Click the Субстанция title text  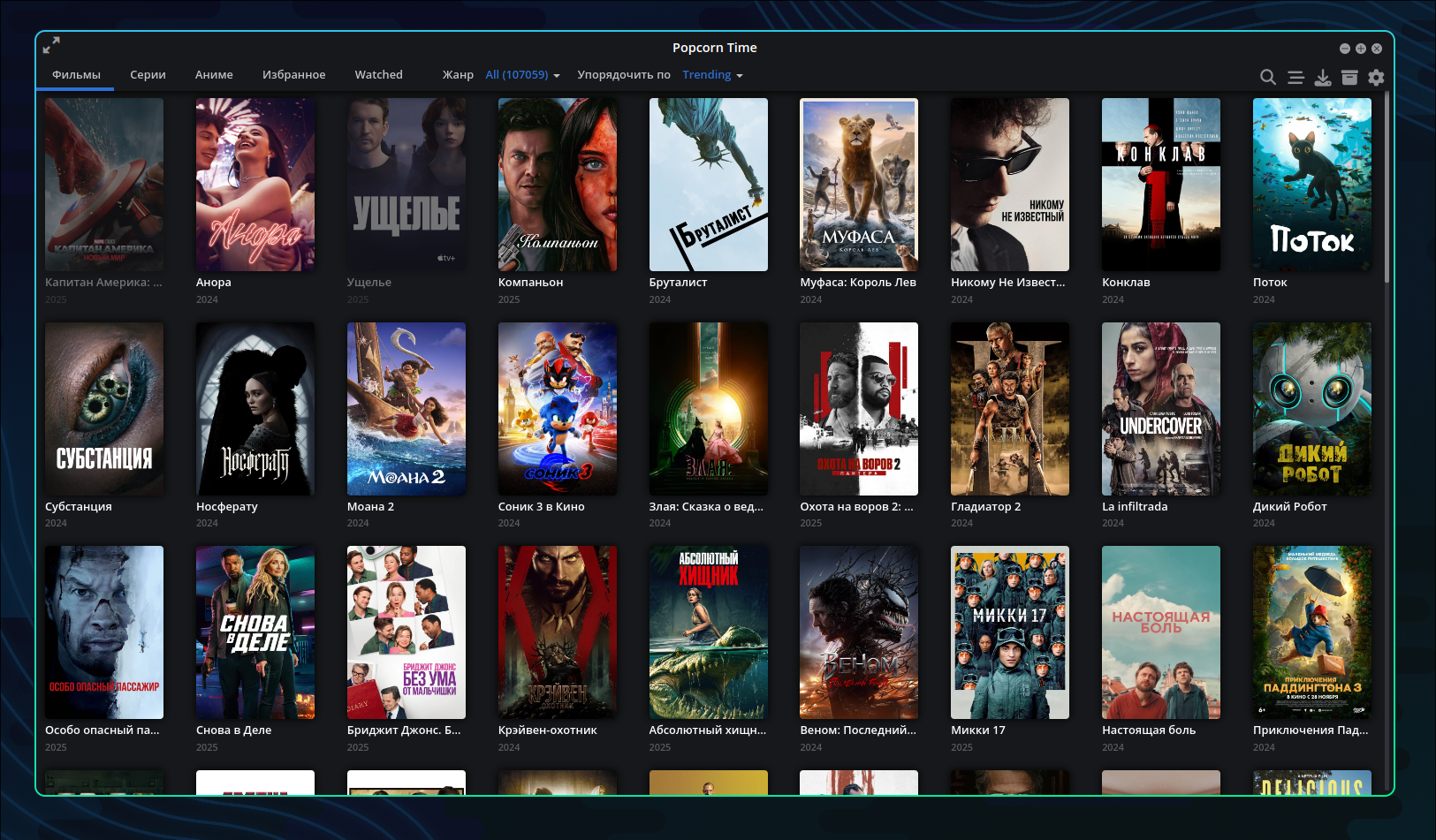(79, 507)
